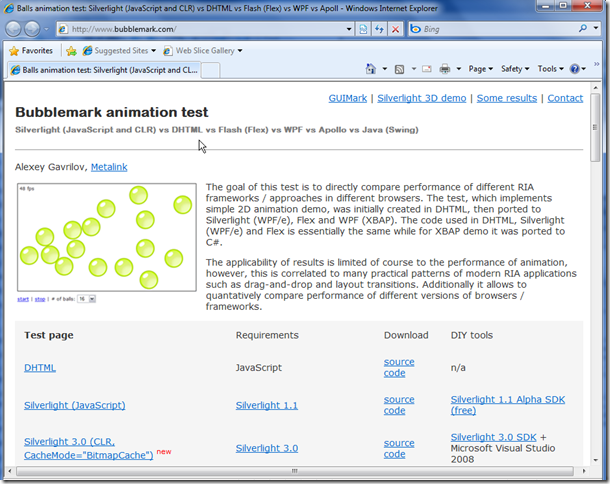This screenshot has height=484, width=610.
Task: Download source code for Silverlight 3.0 row
Action: click(399, 449)
